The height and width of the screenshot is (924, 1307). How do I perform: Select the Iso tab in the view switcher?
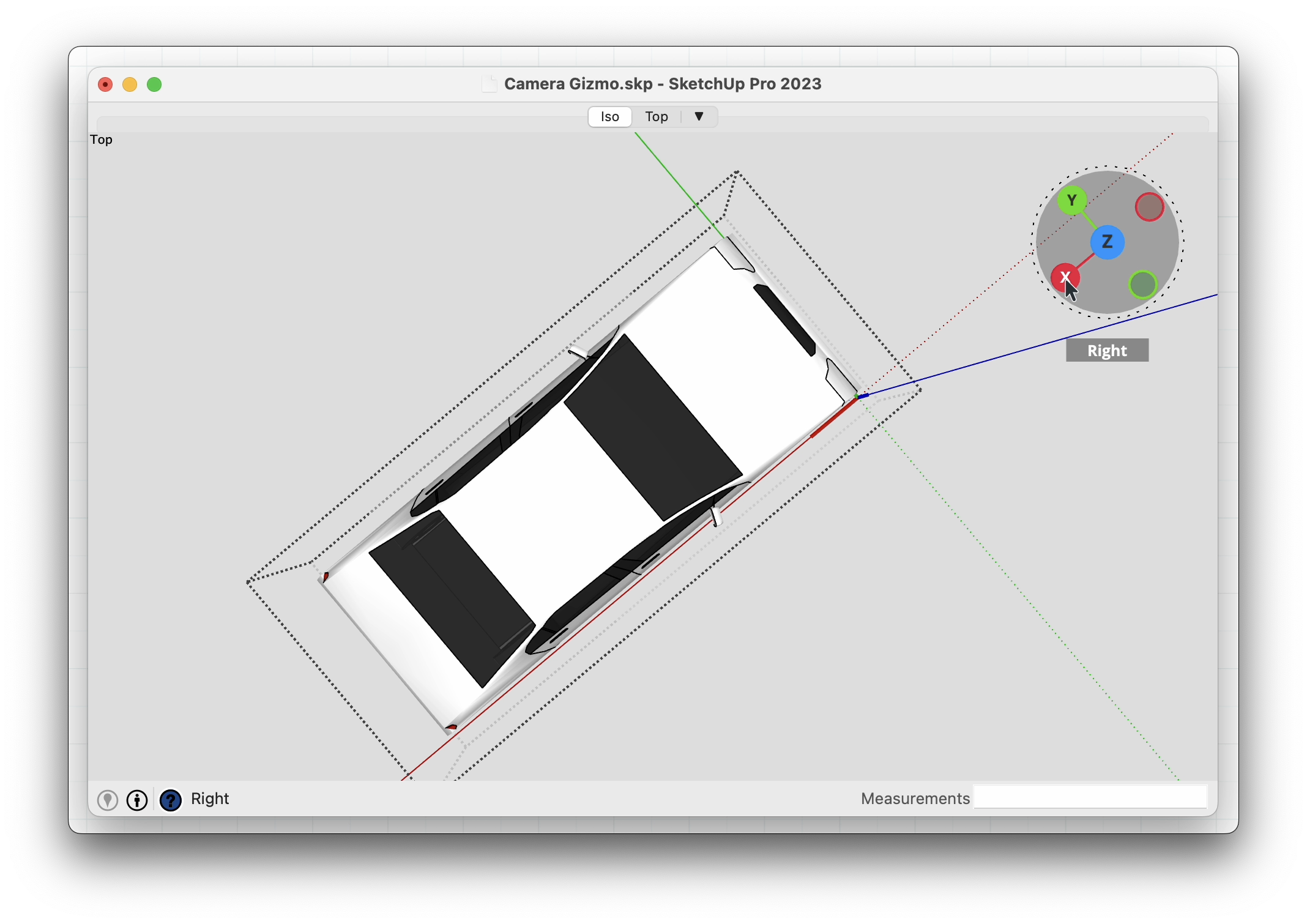[x=609, y=116]
